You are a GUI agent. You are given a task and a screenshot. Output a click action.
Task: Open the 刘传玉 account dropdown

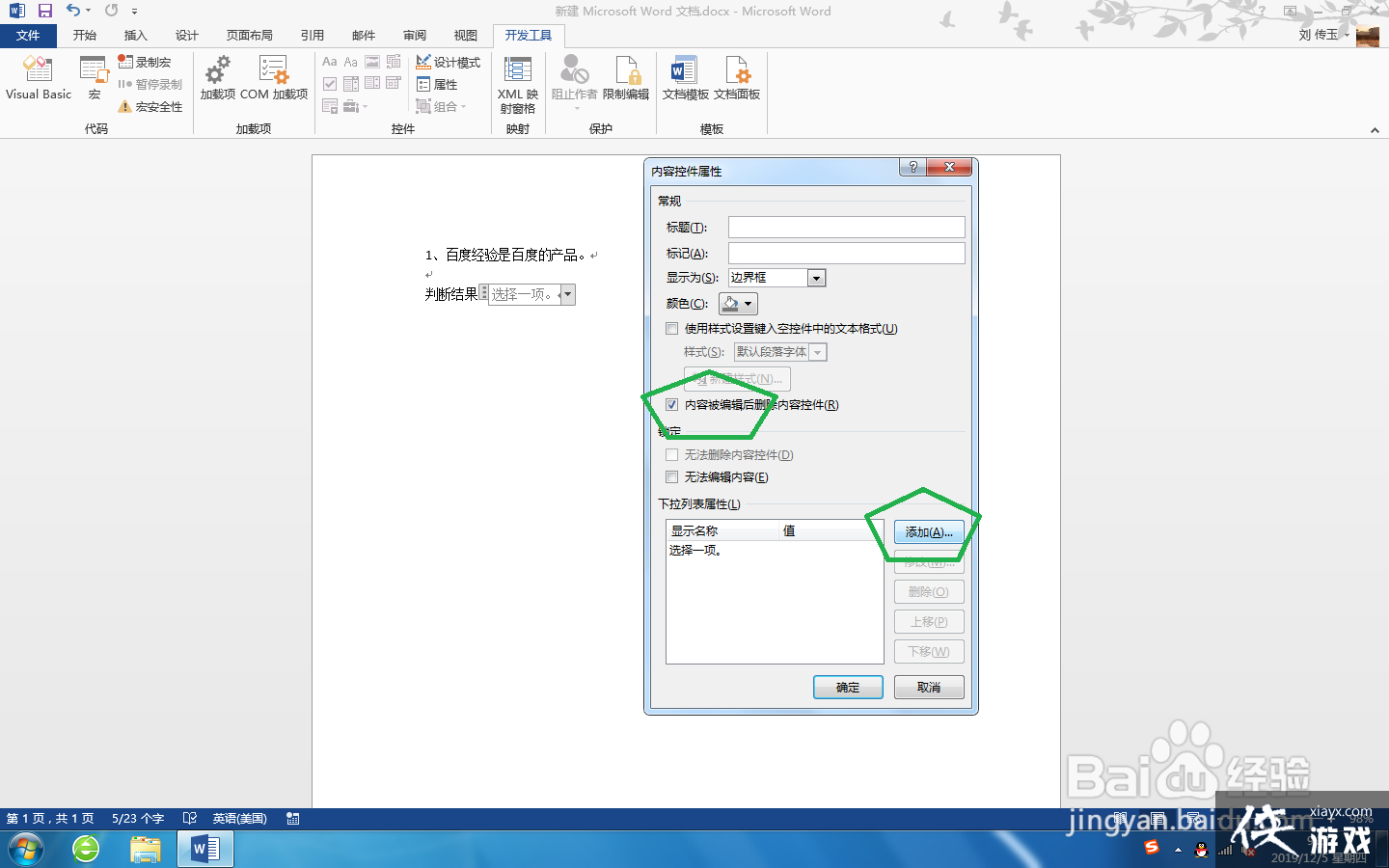click(1347, 35)
